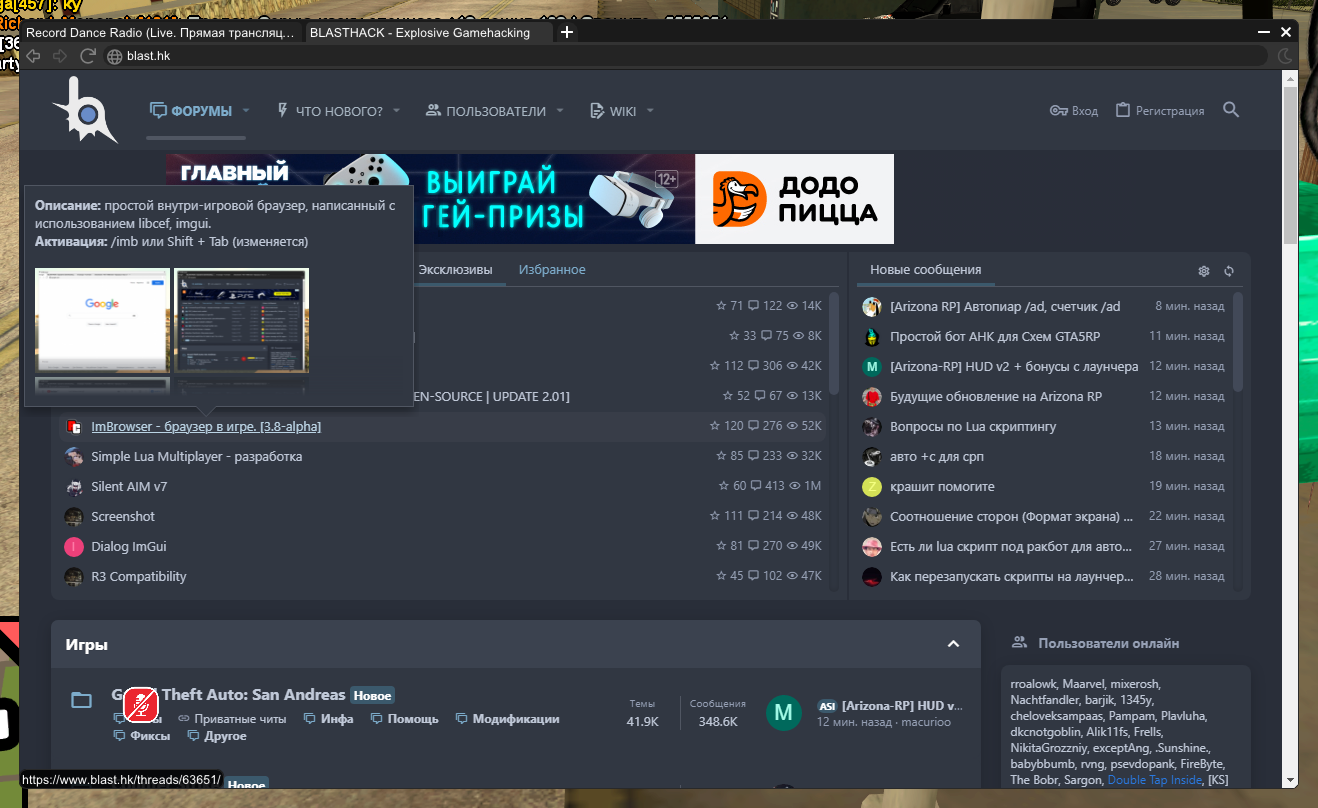The height and width of the screenshot is (808, 1318).
Task: Open a new browser tab with plus
Action: 567,33
